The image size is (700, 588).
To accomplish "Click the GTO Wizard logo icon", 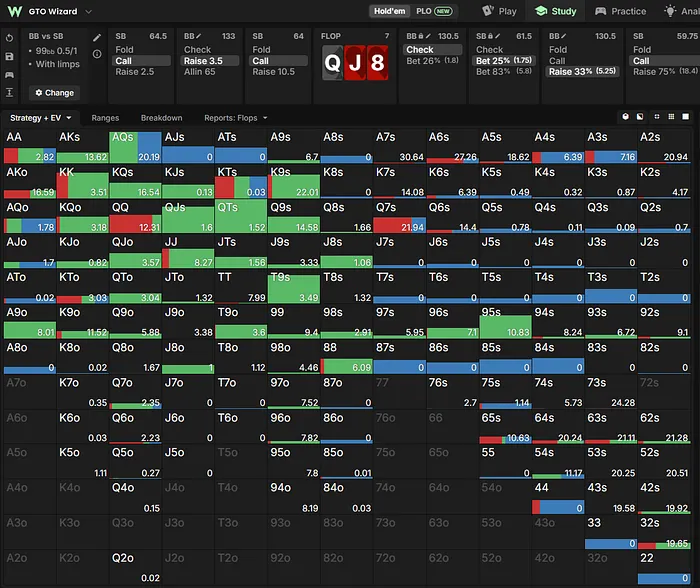I will (15, 11).
